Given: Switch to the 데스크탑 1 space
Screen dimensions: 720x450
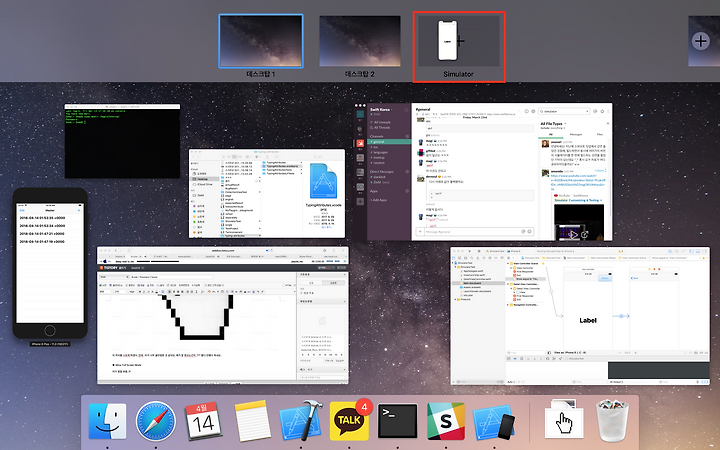Looking at the screenshot, I should point(261,41).
